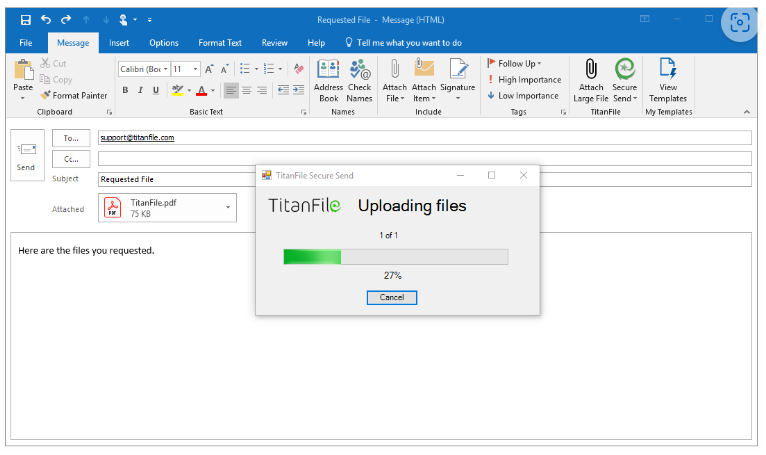Expand Follow Up flag menu
Viewport: 766px width, 455px height.
[514, 64]
